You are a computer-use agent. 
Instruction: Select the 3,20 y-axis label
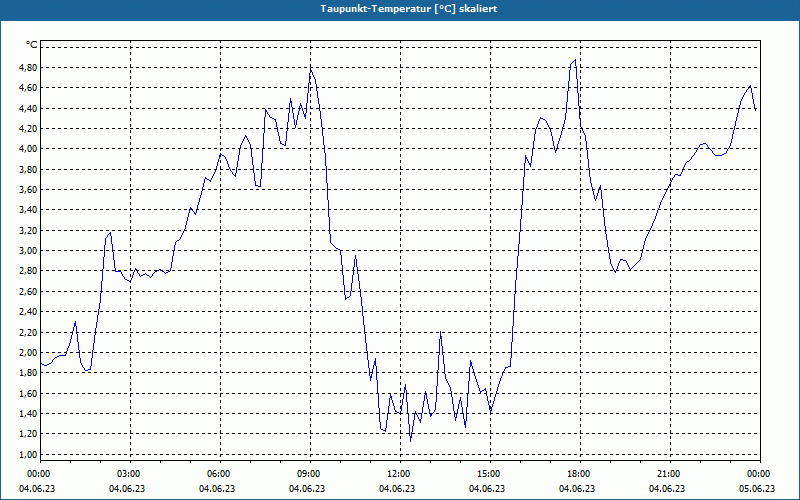(29, 230)
